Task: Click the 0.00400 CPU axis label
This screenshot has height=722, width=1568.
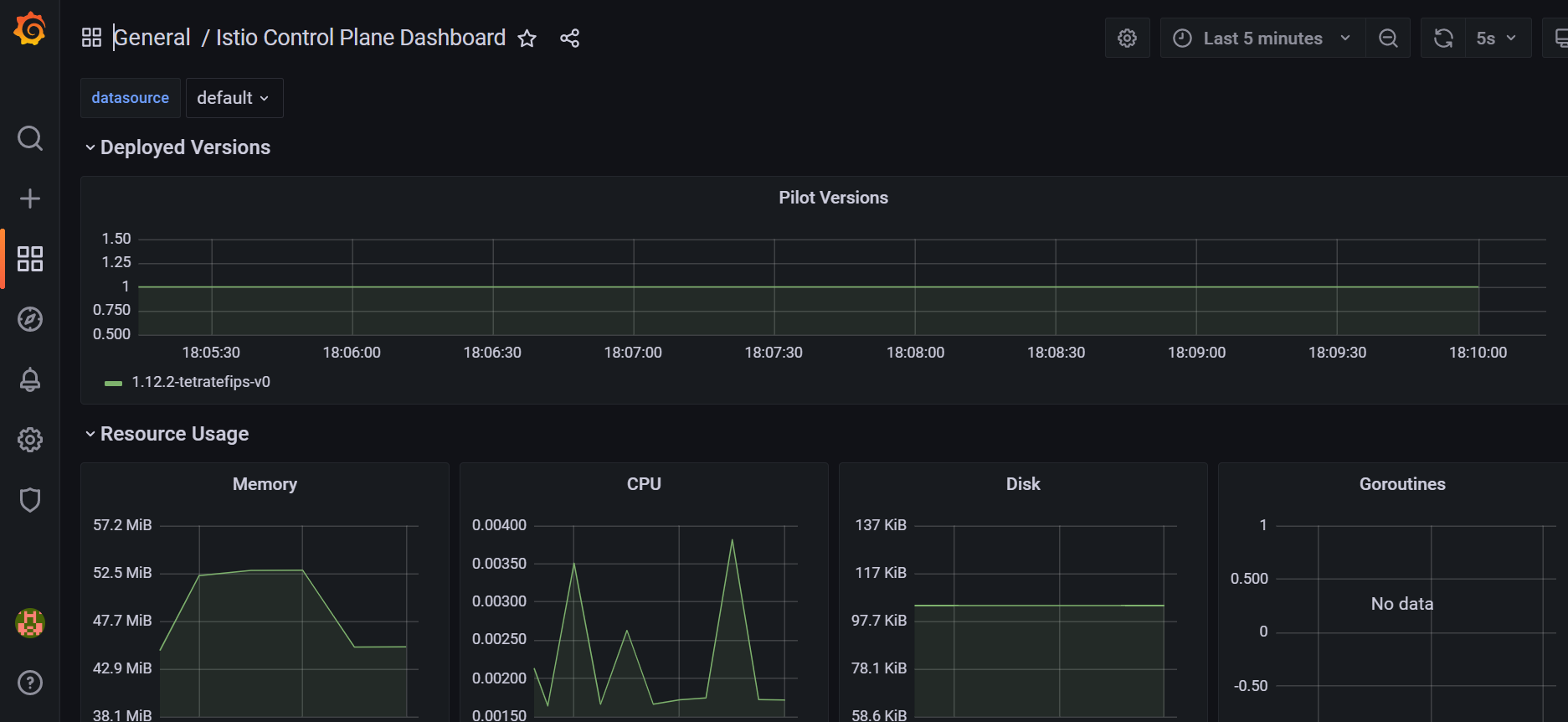Action: (499, 525)
